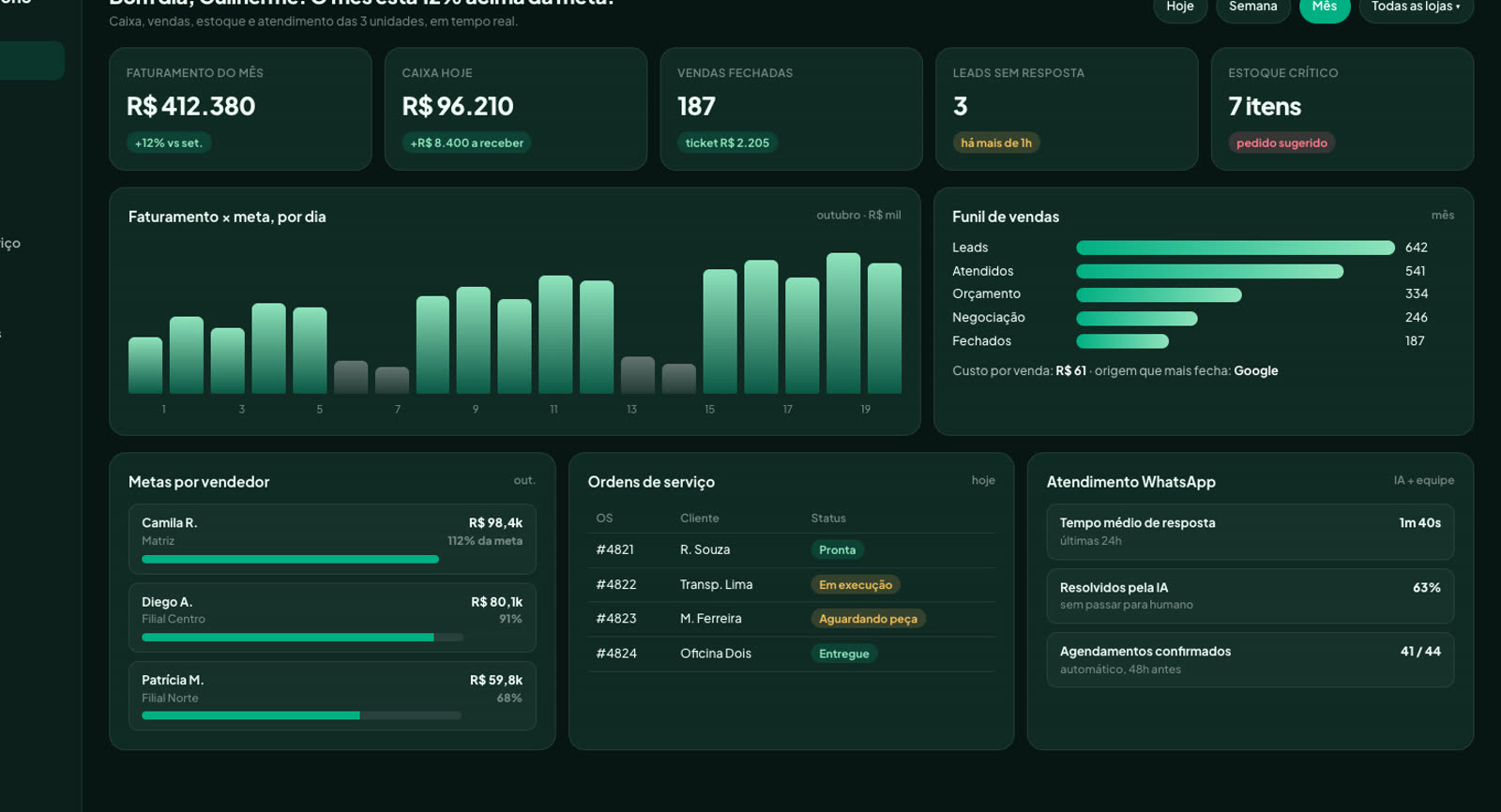This screenshot has width=1501, height=812.
Task: Click the Faturamento × meta, por dia title
Action: tap(227, 217)
